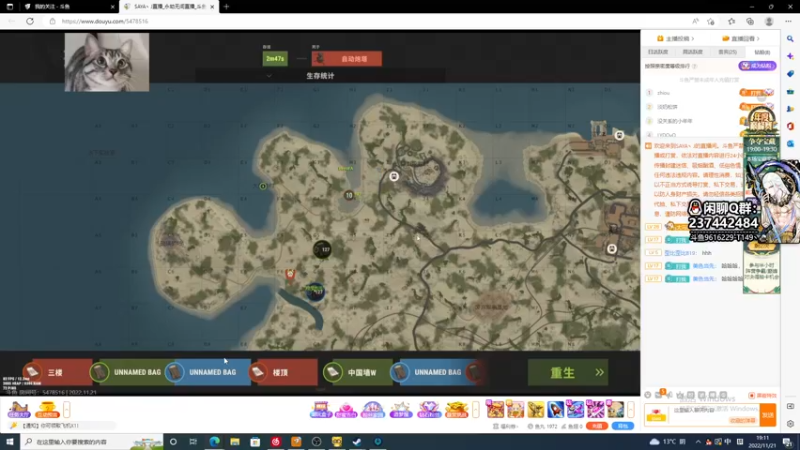The height and width of the screenshot is (450, 800).
Task: Select the 三楼 sleeping bag spawn
Action: (56, 372)
